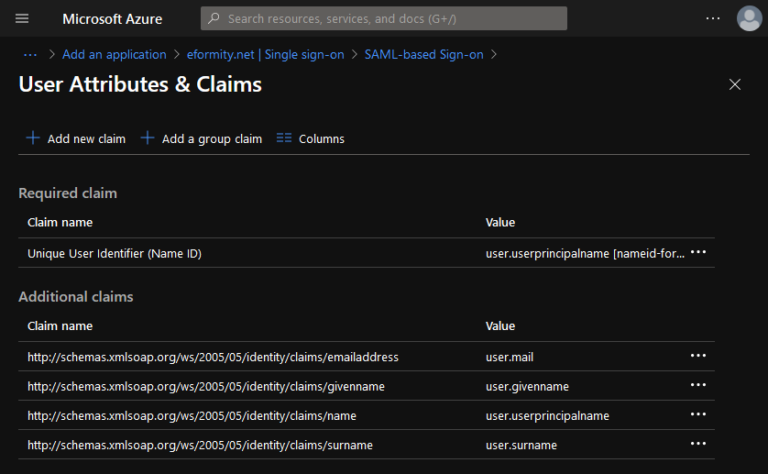Open the top bar more options ellipsis
Viewport: 768px width, 474px height.
point(712,19)
